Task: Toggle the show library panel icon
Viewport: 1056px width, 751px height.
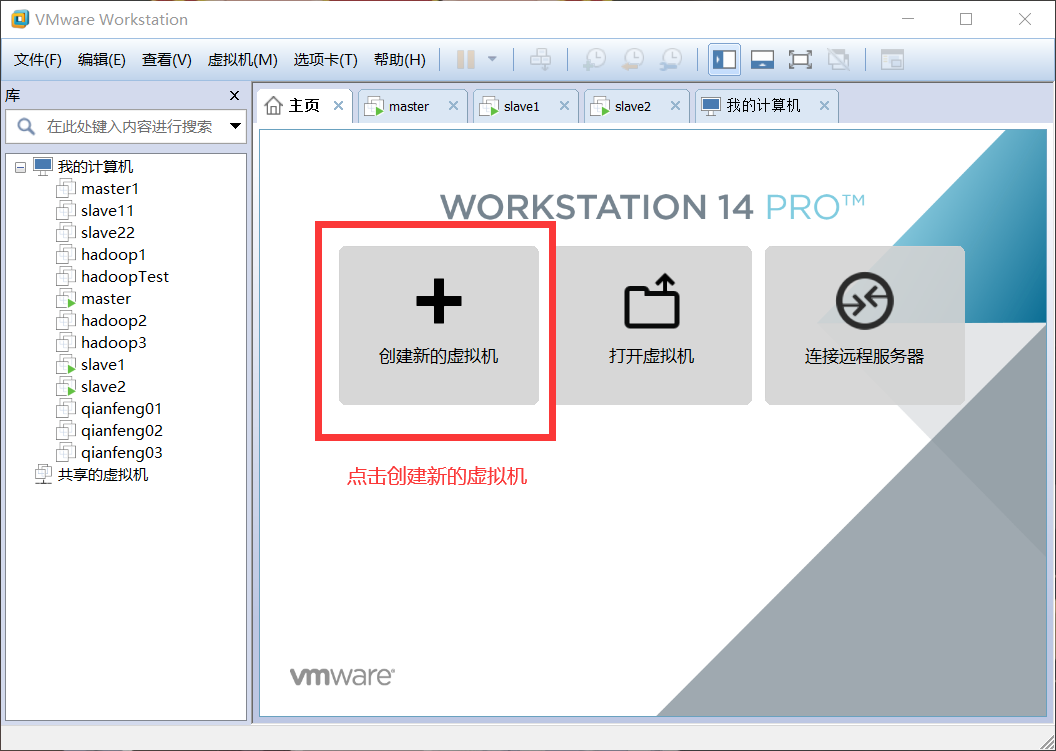Action: pos(725,59)
